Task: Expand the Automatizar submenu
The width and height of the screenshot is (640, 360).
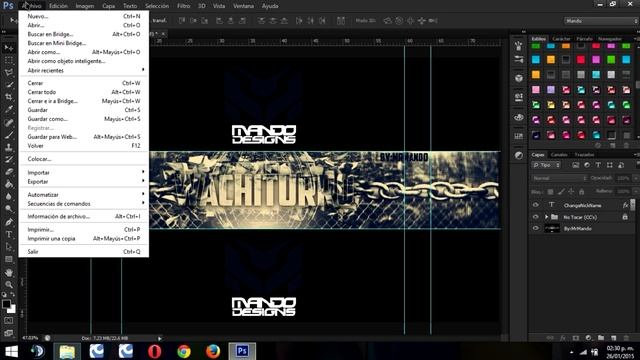Action: (x=84, y=195)
